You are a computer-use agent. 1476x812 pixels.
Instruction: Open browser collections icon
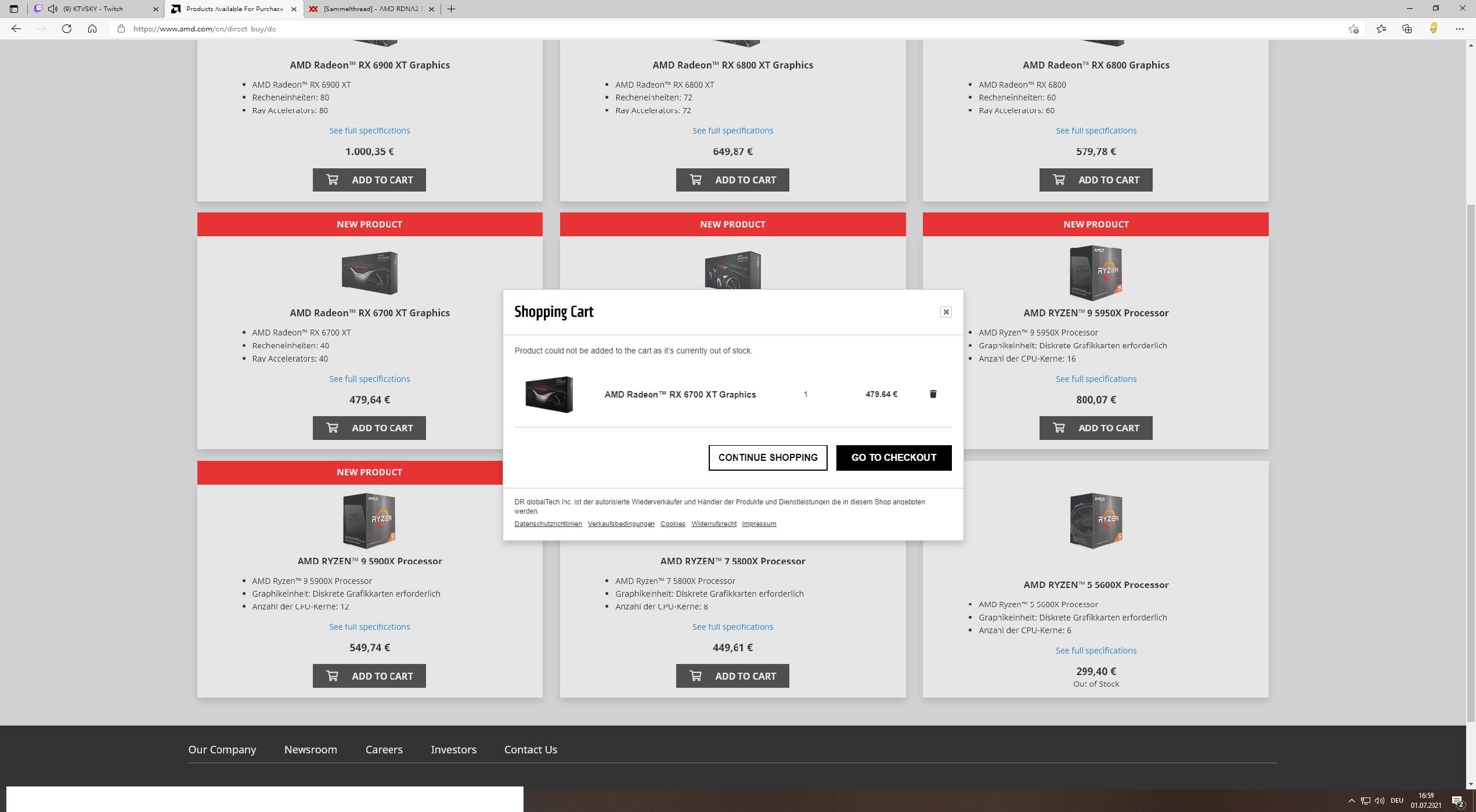[x=1407, y=28]
